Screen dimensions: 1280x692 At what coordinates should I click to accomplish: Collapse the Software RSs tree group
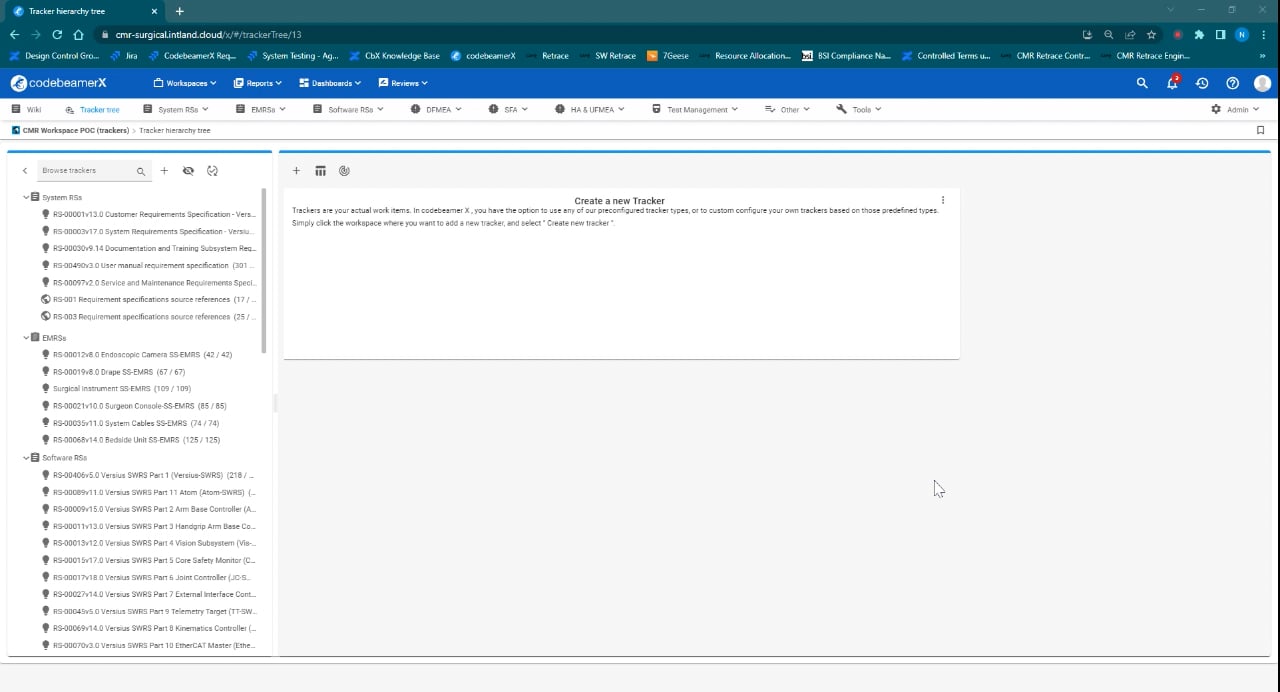[x=26, y=458]
